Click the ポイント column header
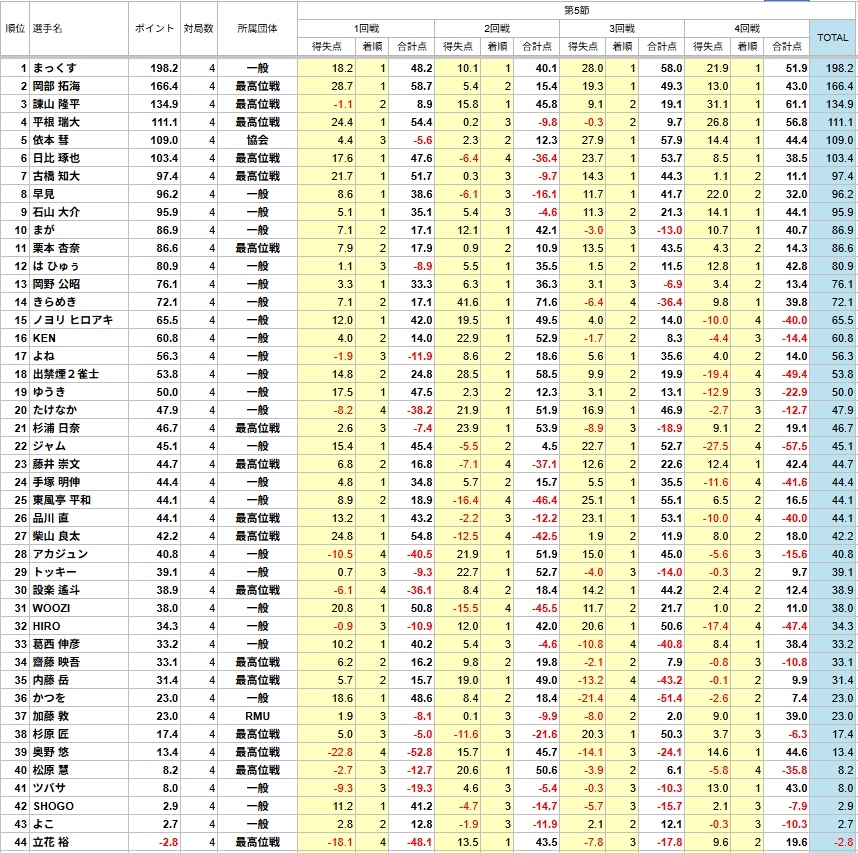The image size is (858, 853). pyautogui.click(x=154, y=28)
